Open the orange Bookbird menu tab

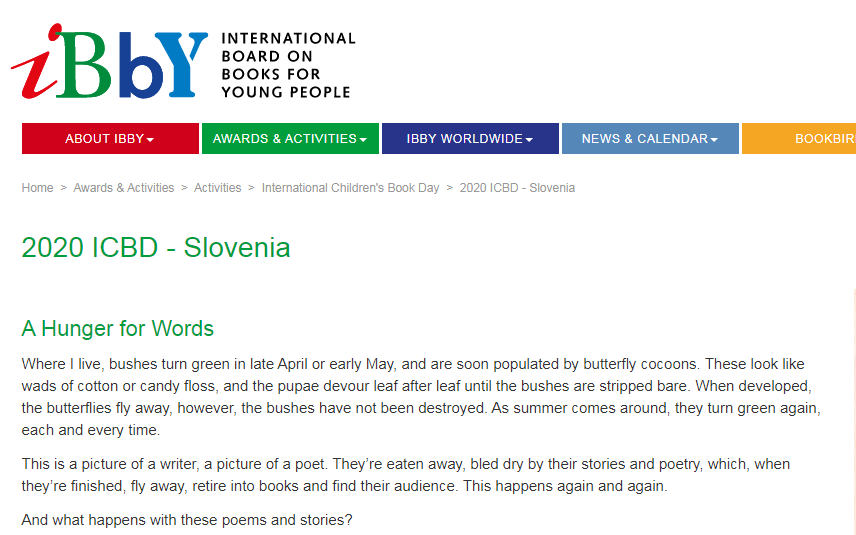pyautogui.click(x=799, y=139)
